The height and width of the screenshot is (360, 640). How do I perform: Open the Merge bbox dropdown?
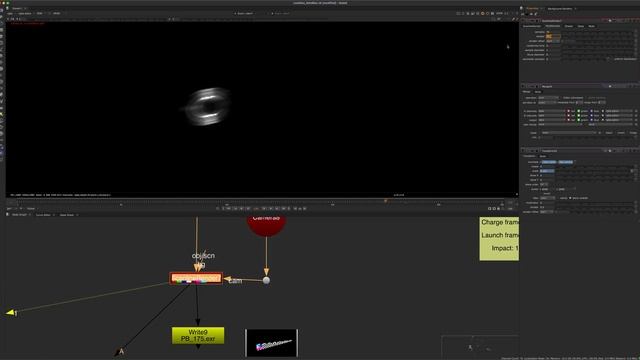pyautogui.click(x=547, y=102)
